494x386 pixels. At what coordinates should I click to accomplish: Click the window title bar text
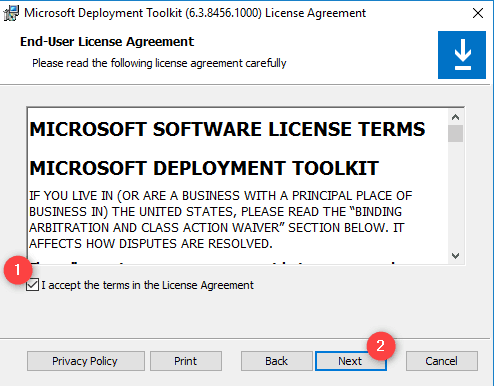click(195, 13)
